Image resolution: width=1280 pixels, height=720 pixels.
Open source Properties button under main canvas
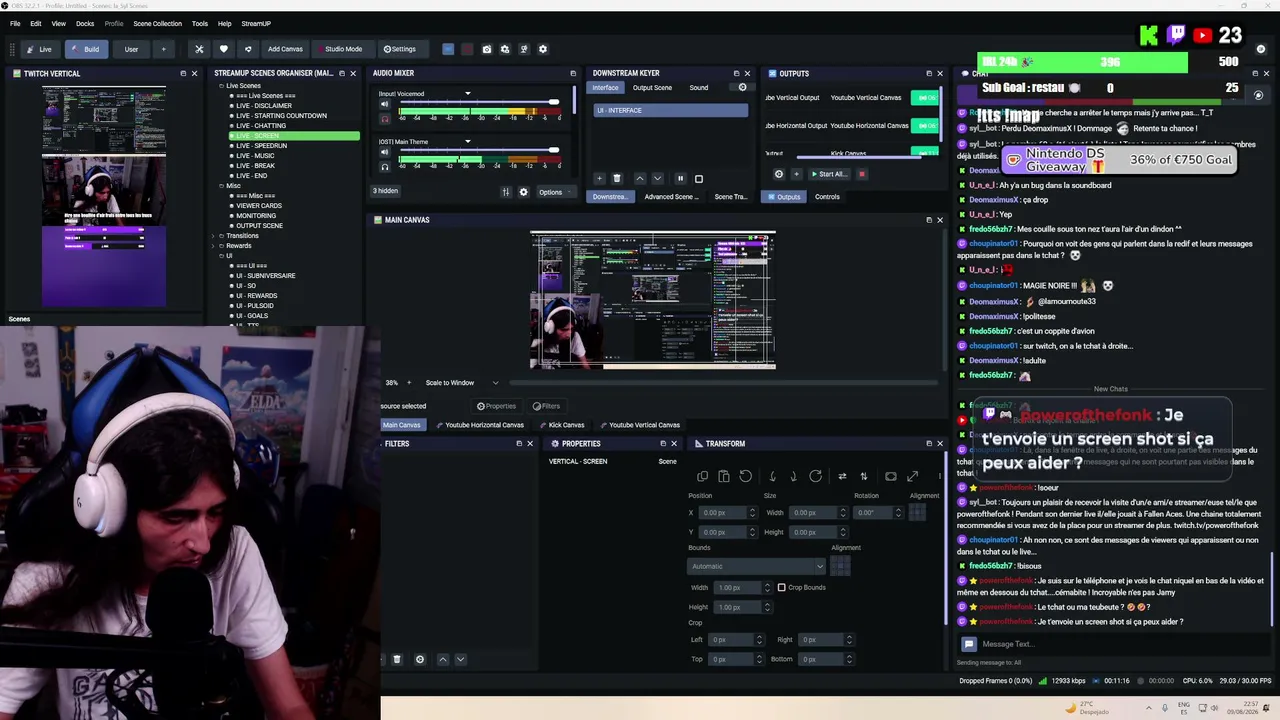[x=496, y=406]
